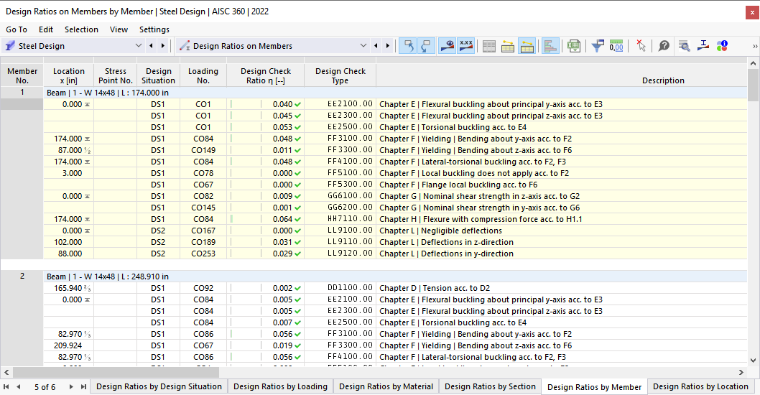This screenshot has width=760, height=395.
Task: Click the Member No. column header
Action: click(x=22, y=76)
